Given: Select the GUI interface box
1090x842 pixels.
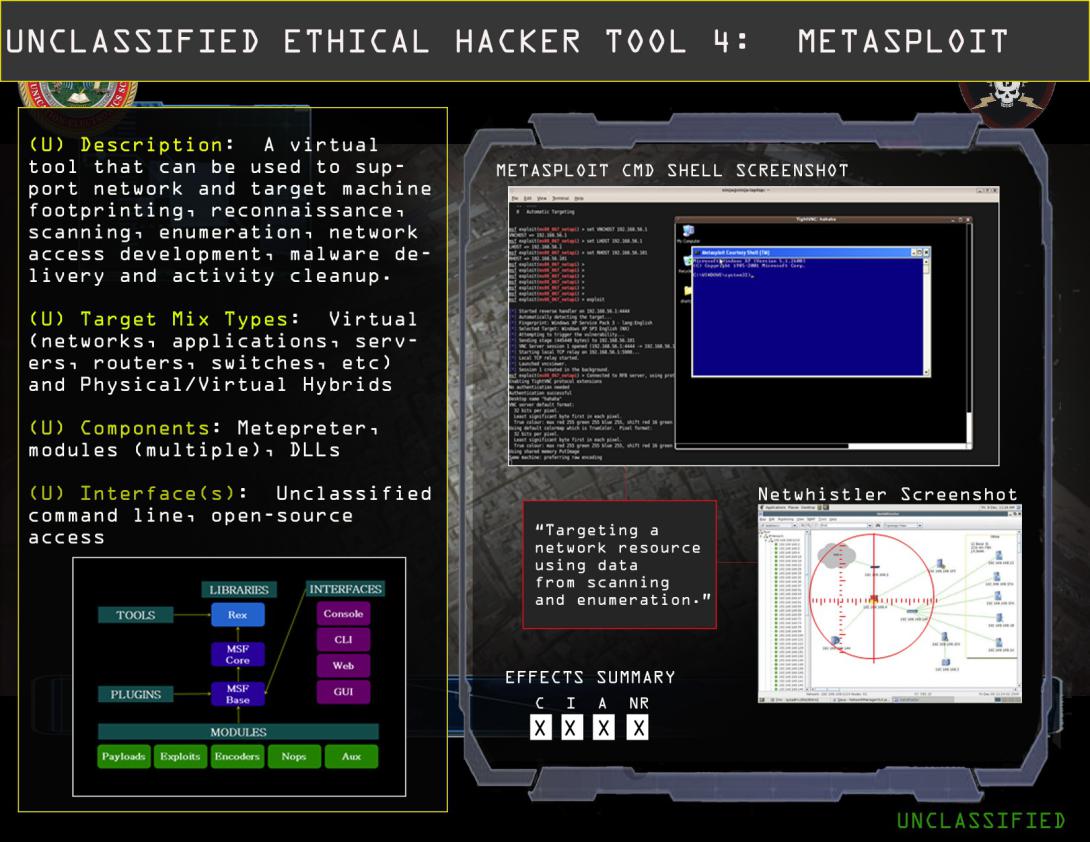Looking at the screenshot, I should pos(343,692).
